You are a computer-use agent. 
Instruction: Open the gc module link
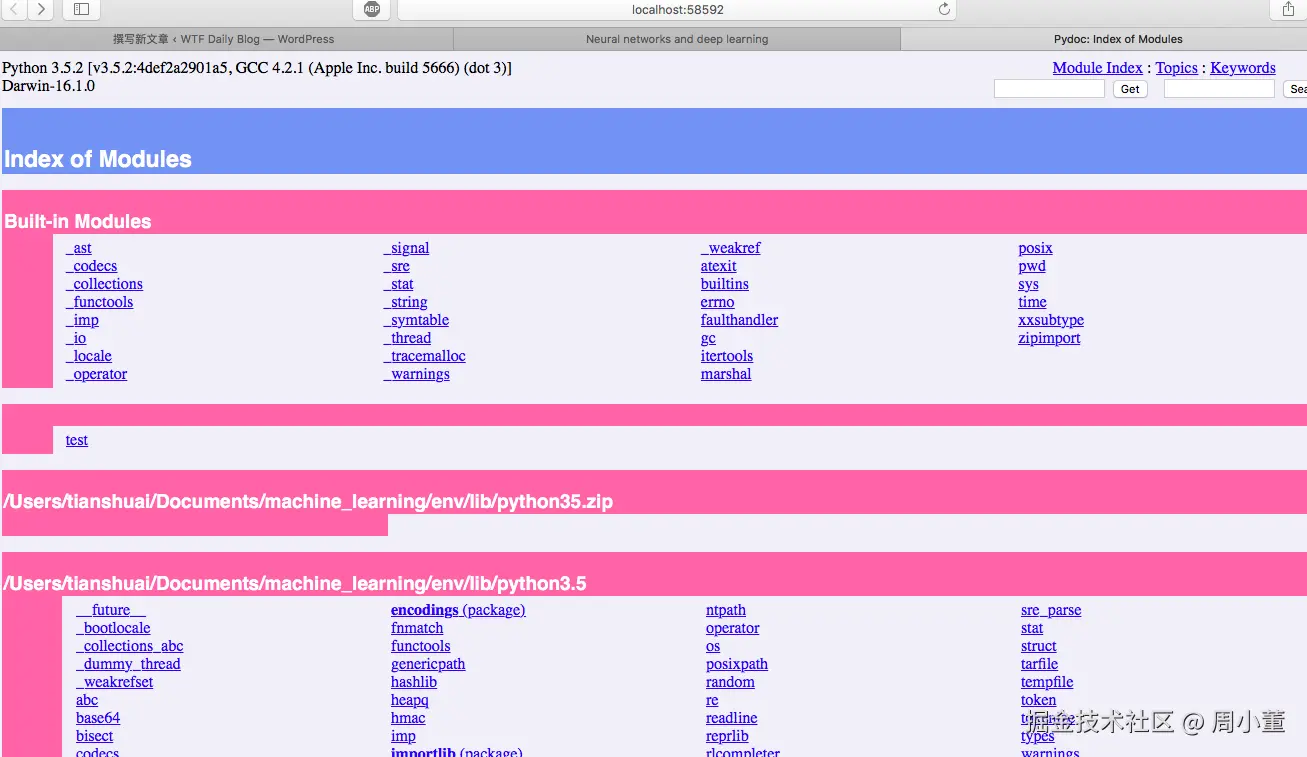tap(708, 338)
